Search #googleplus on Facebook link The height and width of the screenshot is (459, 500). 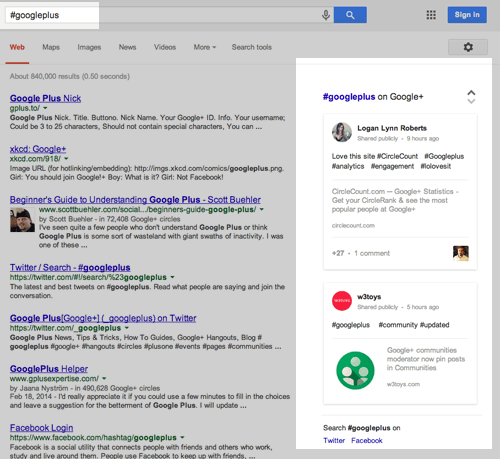pos(367,441)
